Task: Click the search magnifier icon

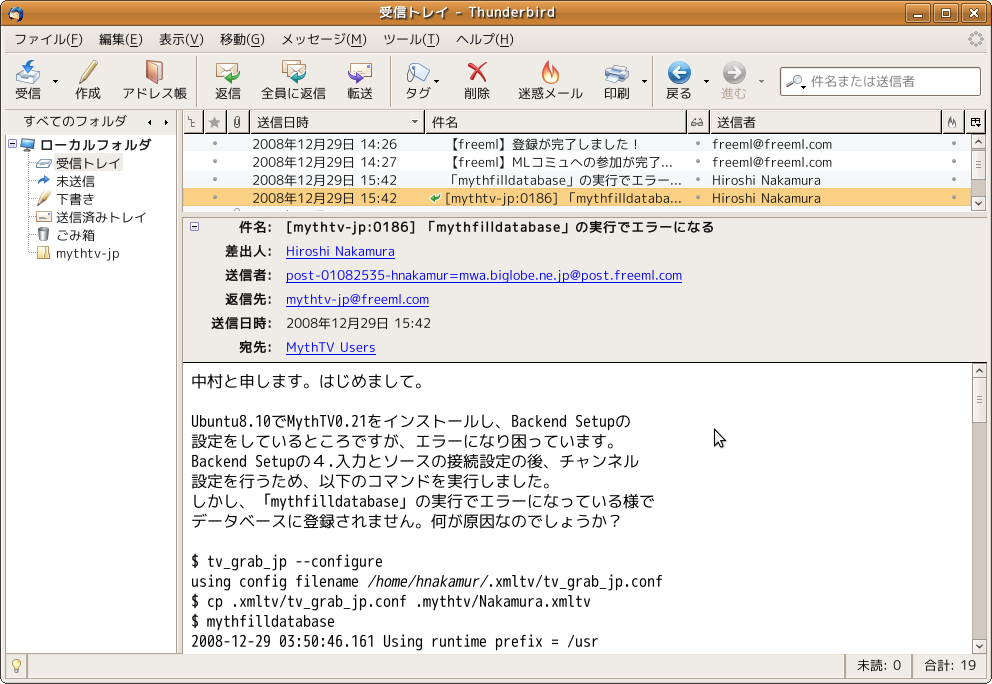Action: pyautogui.click(x=795, y=81)
